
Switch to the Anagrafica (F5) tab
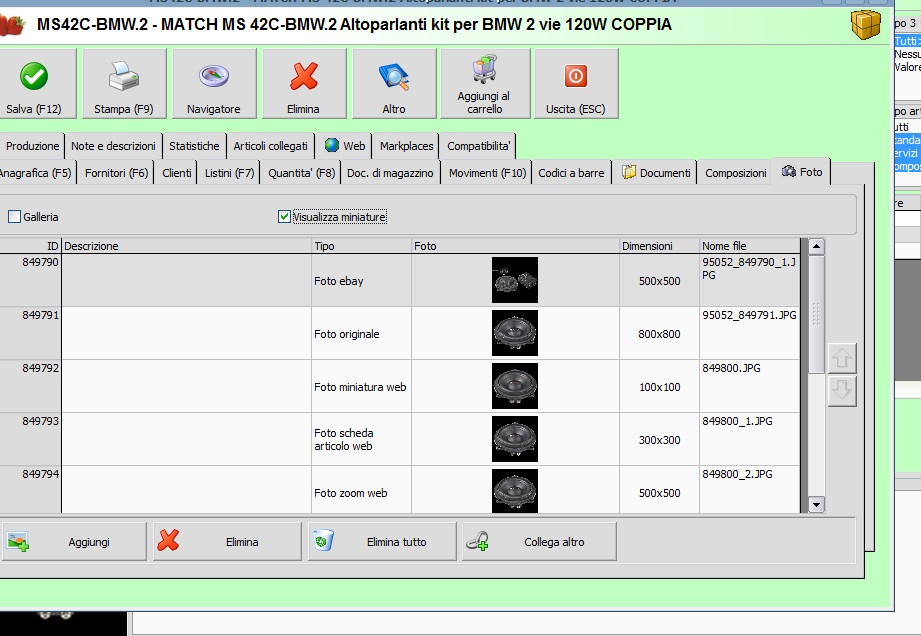[x=36, y=173]
